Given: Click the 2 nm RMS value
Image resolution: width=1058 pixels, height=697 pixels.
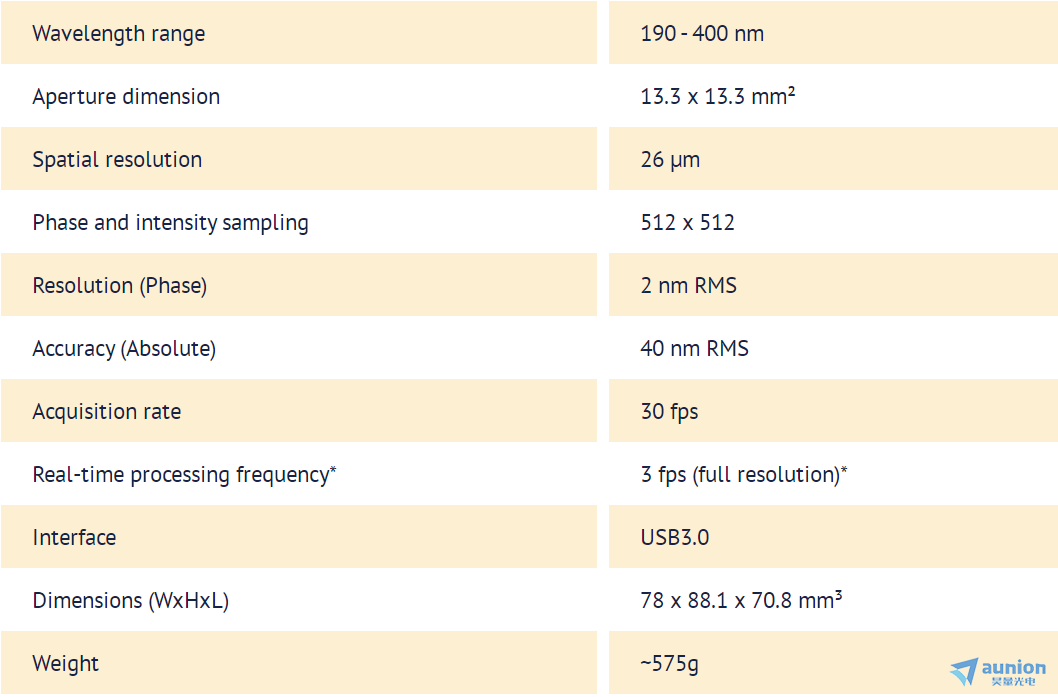Looking at the screenshot, I should pos(688,285).
